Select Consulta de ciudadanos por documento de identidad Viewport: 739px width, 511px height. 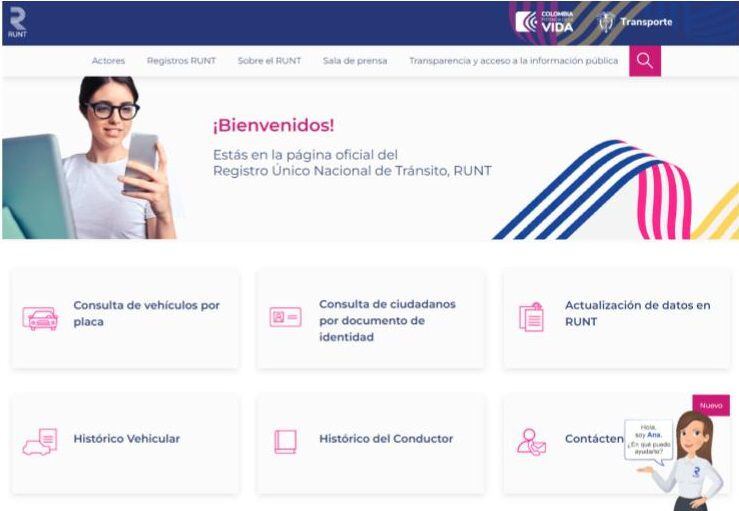pos(370,319)
